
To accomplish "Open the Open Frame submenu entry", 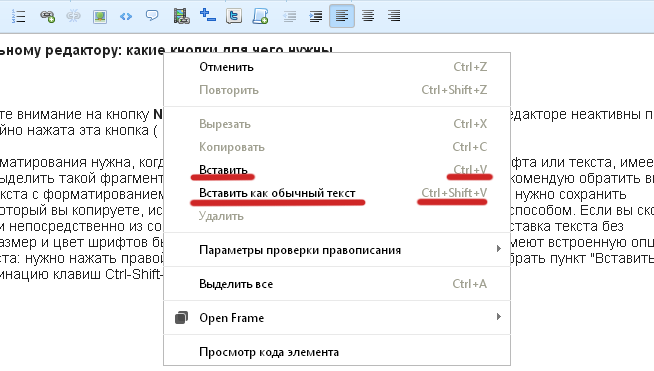I will (x=337, y=318).
